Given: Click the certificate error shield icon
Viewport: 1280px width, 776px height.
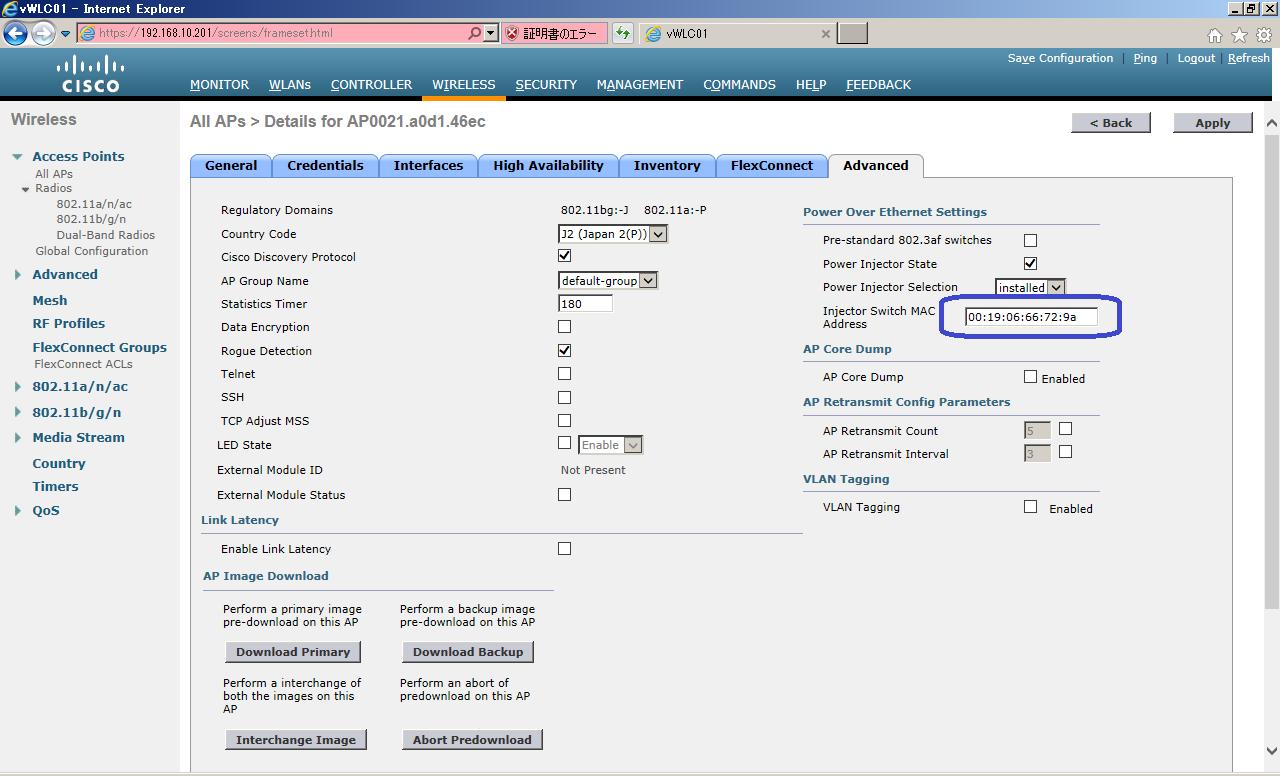Looking at the screenshot, I should point(513,33).
